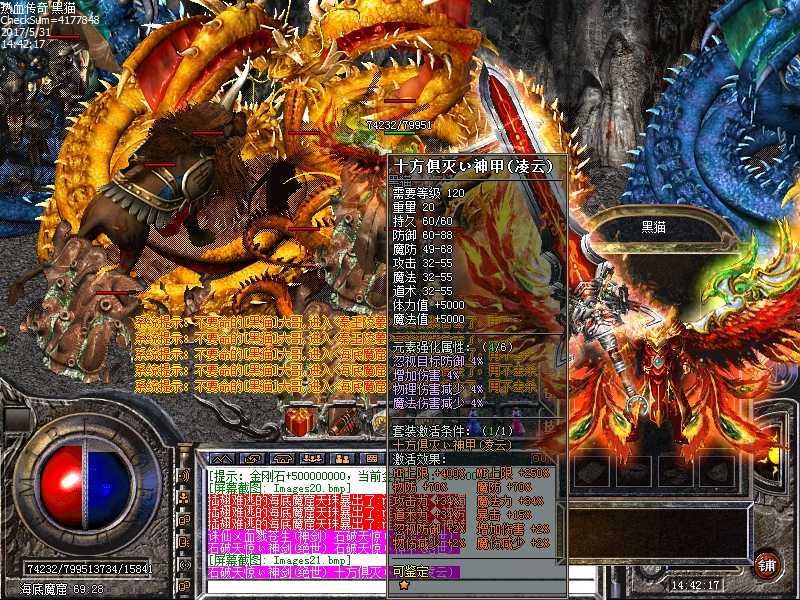Screen dimensions: 800x600
Task: Open the three-person group chat toolbar icon
Action: (312, 459)
